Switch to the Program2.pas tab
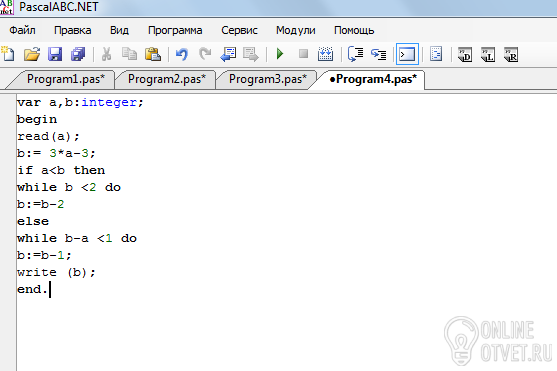This screenshot has height=371, width=557. pos(167,79)
